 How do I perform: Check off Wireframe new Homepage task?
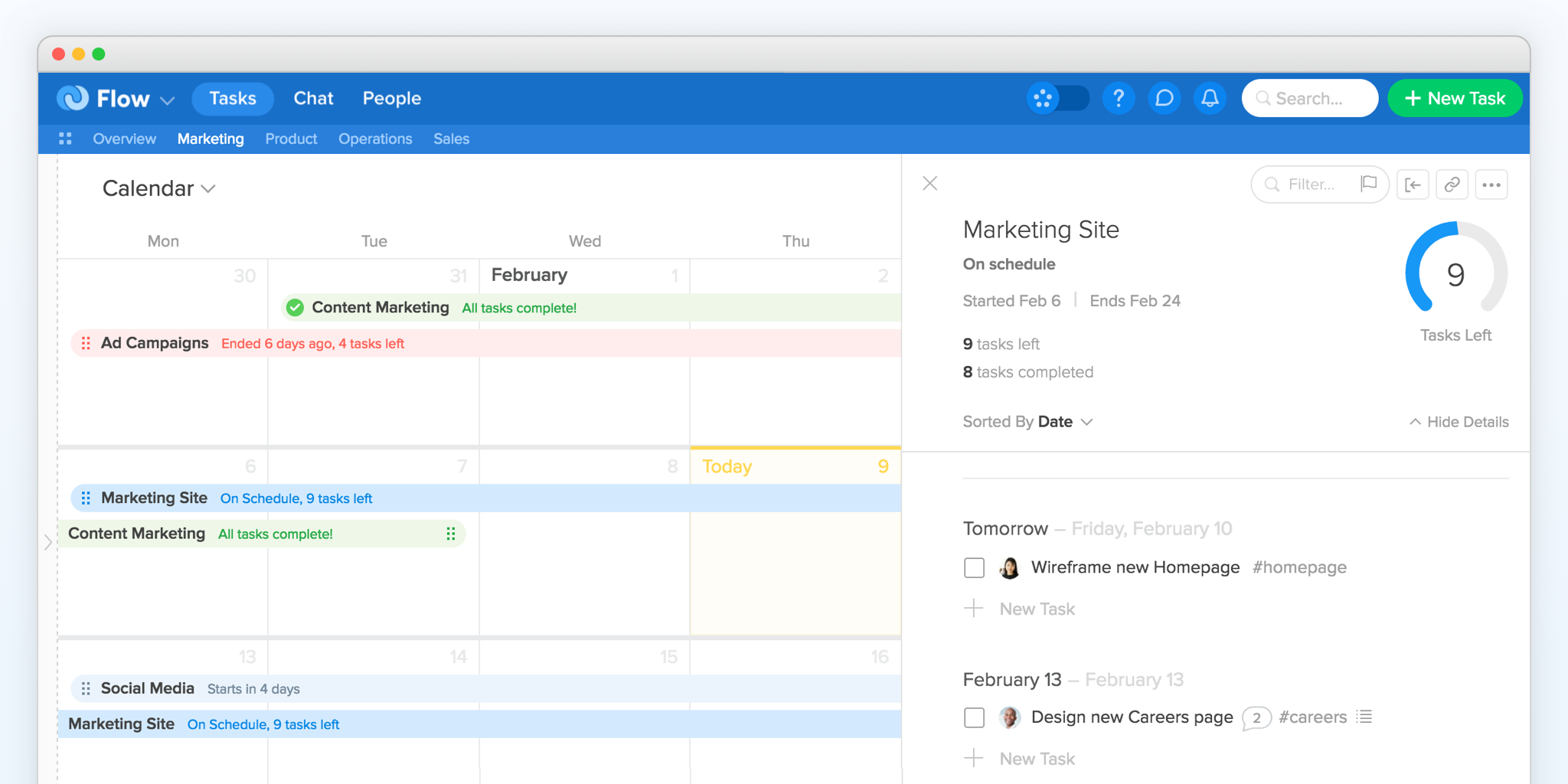(974, 567)
